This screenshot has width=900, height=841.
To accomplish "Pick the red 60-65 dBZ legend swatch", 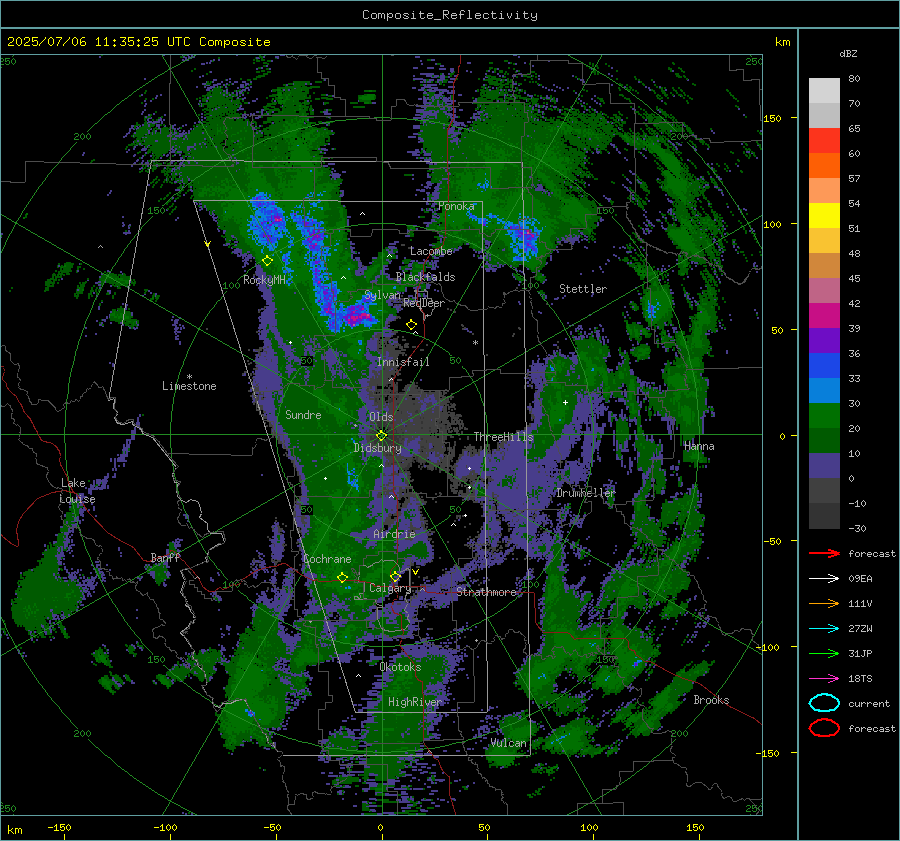I will click(824, 141).
